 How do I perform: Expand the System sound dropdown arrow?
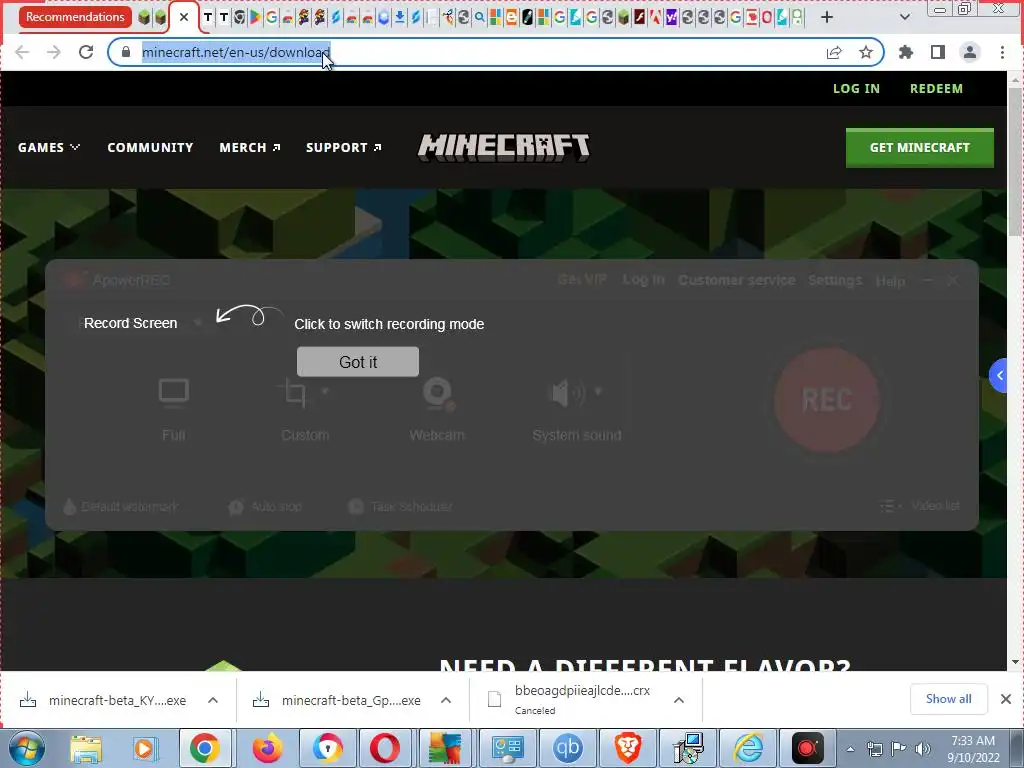point(598,392)
